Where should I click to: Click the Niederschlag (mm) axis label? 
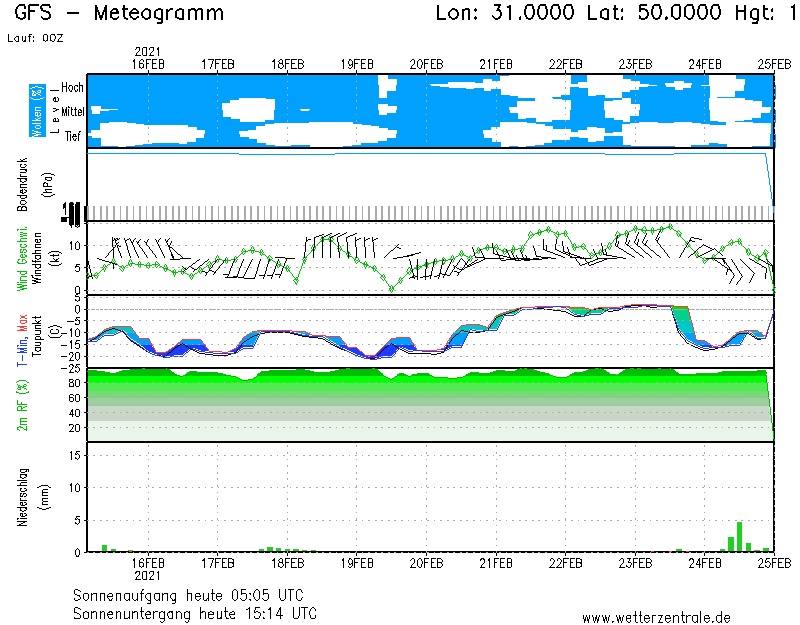point(29,497)
